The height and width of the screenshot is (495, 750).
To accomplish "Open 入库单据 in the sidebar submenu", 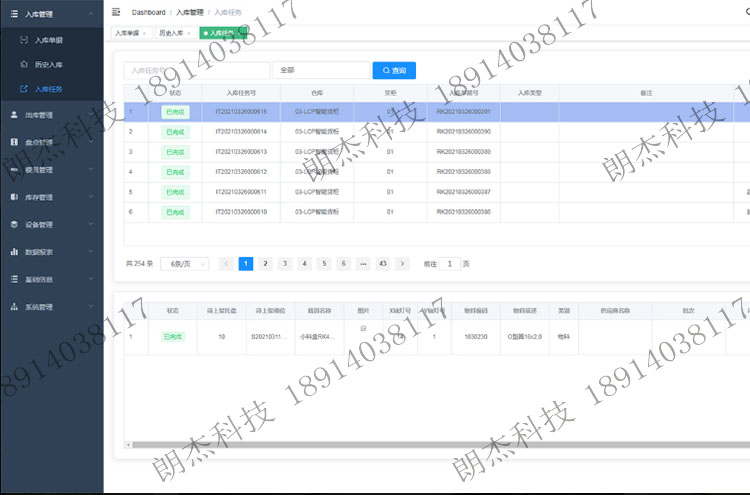I will (x=48, y=40).
